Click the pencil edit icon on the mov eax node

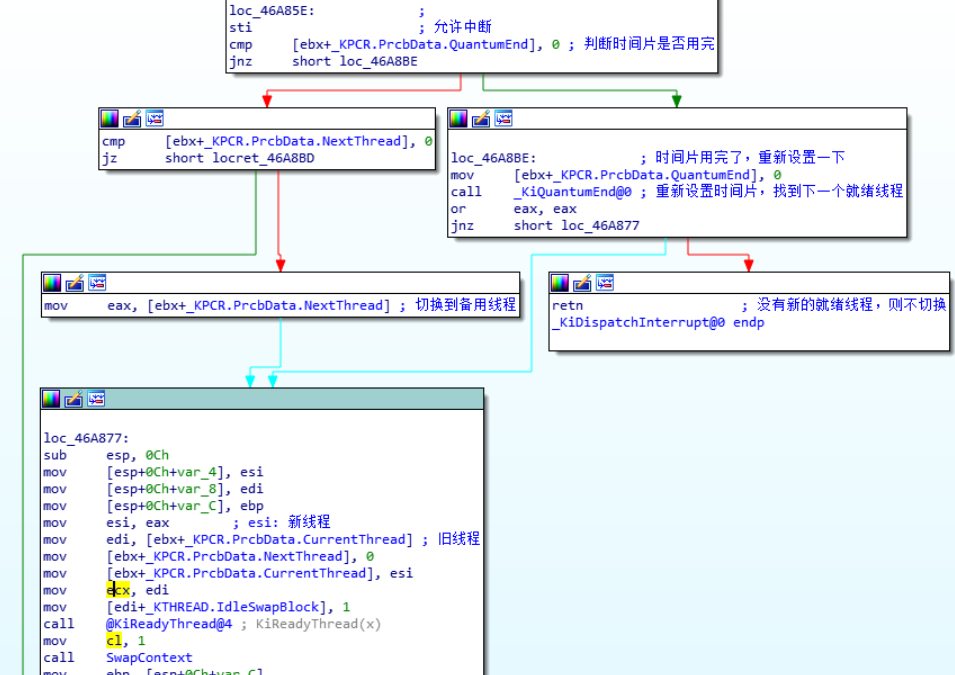(x=72, y=281)
